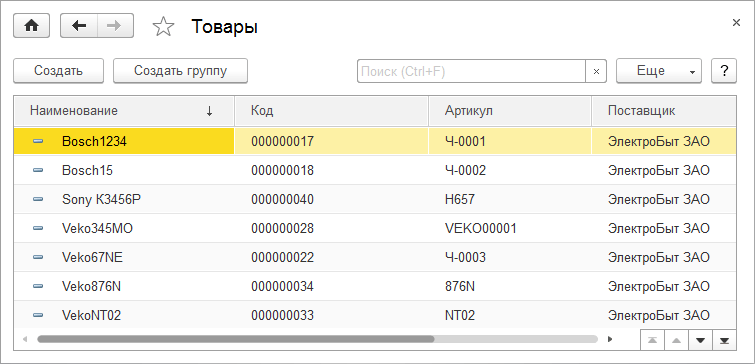
Task: Select the Veko67NE name cell
Action: point(124,258)
